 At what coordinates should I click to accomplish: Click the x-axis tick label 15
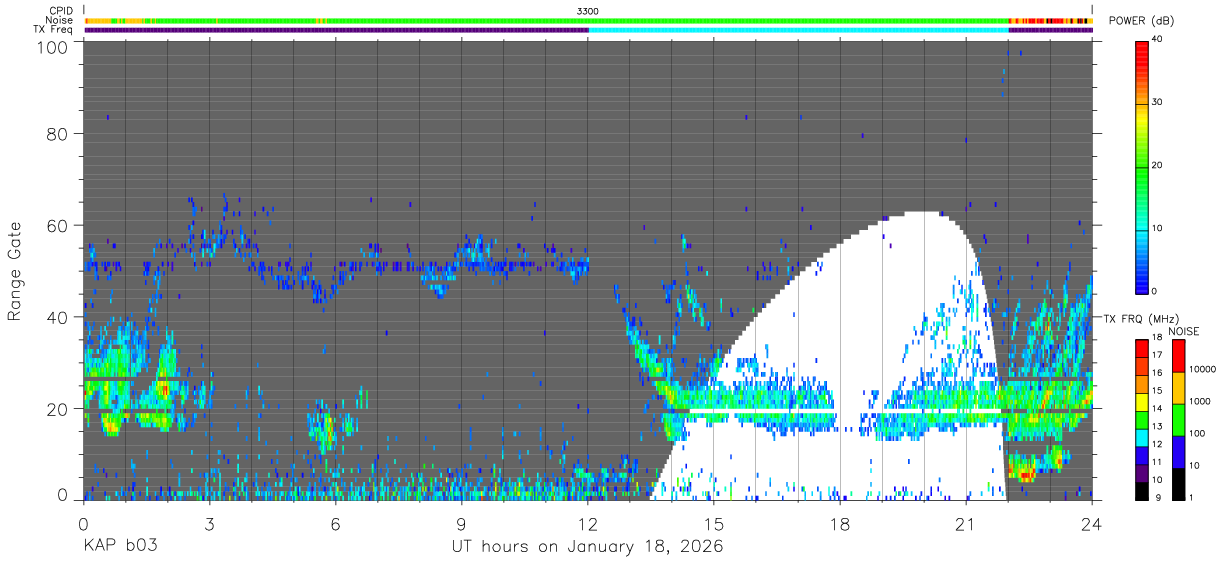[x=714, y=524]
